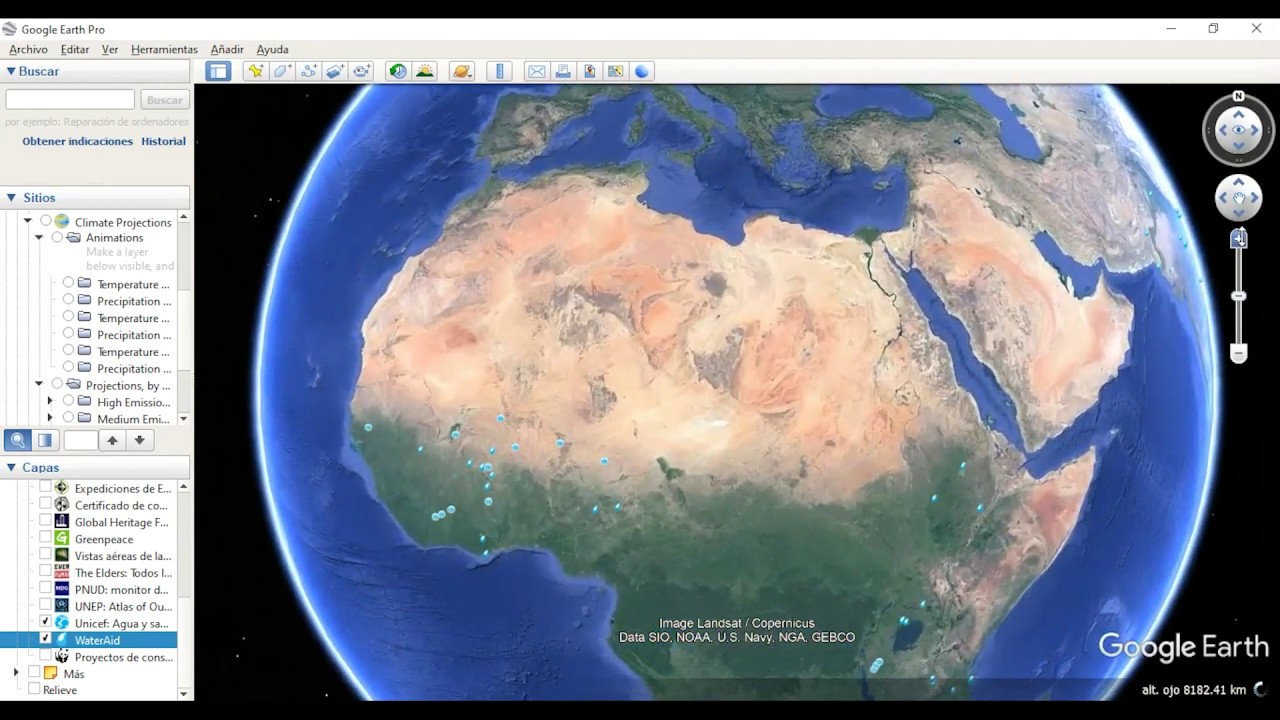Check the Global Heritage F... layer box

[x=45, y=522]
